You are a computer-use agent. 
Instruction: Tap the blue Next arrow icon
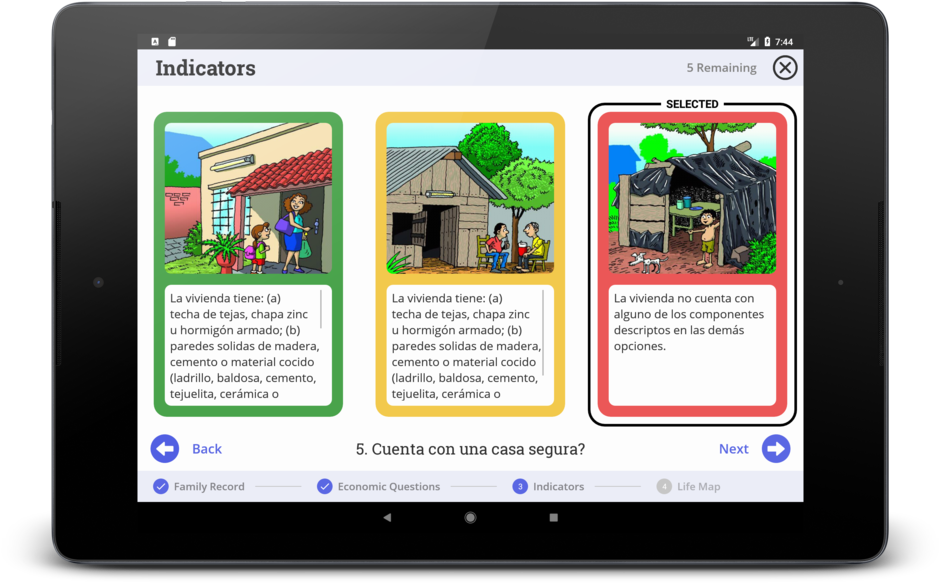coord(776,449)
